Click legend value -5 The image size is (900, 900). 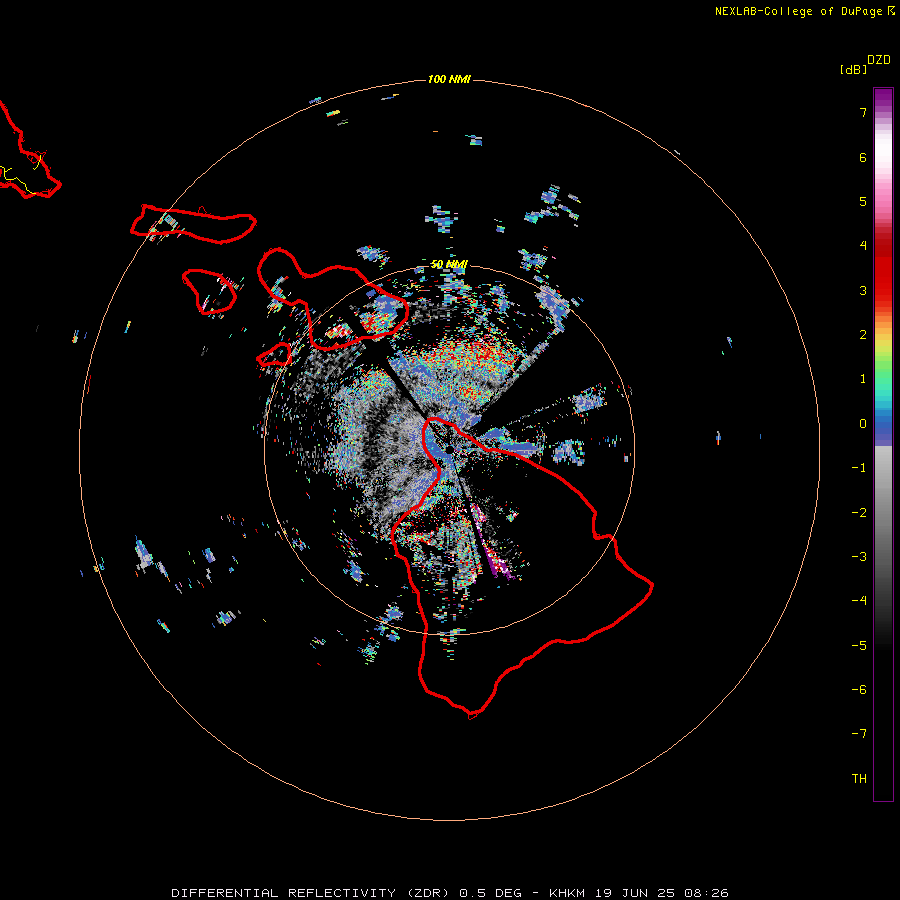pyautogui.click(x=859, y=646)
